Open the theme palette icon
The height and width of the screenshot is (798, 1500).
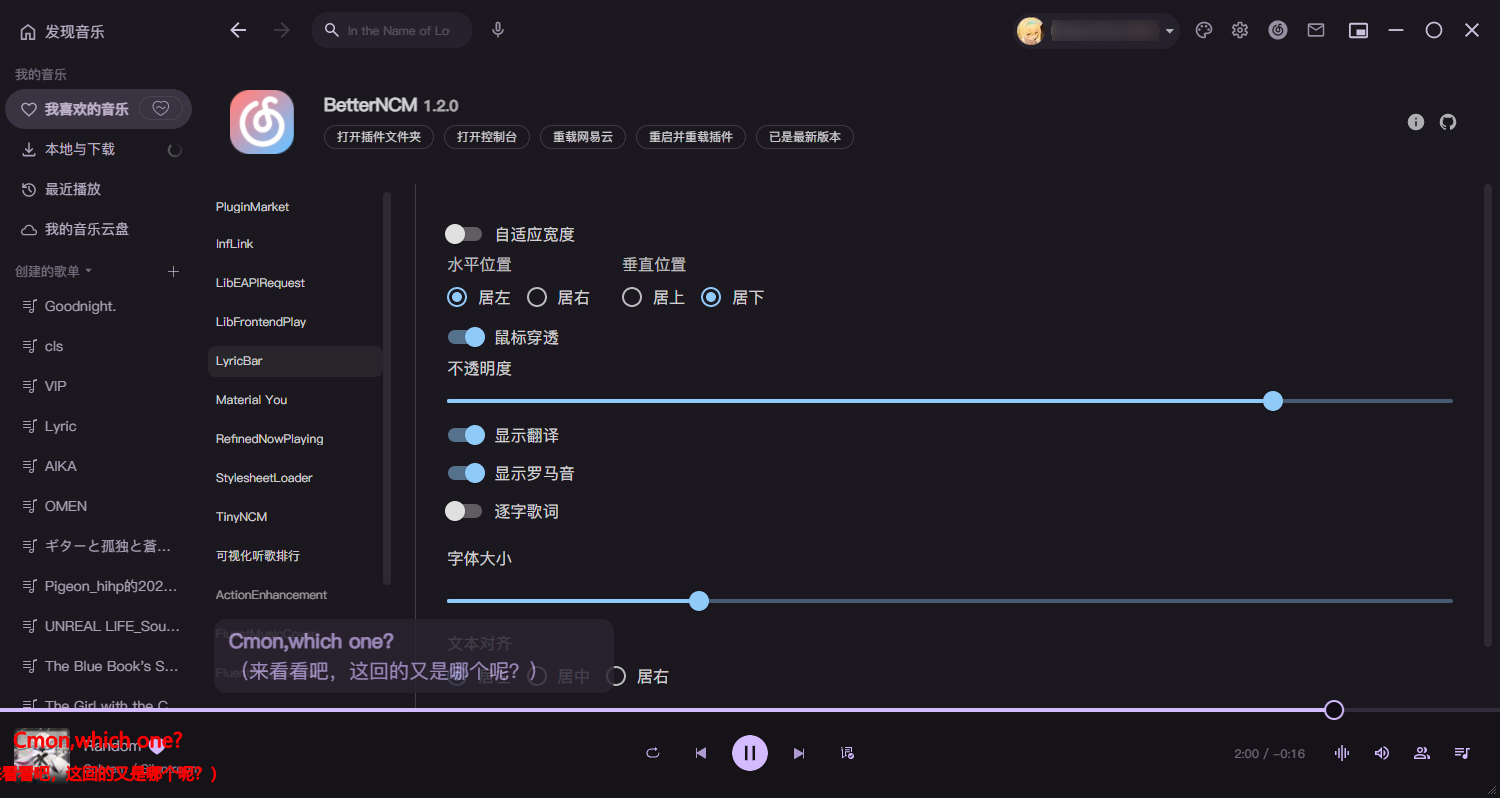tap(1203, 30)
